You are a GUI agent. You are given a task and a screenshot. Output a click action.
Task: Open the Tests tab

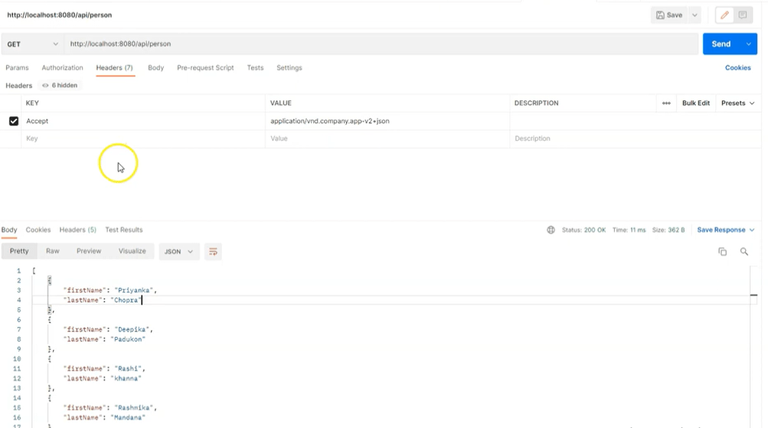point(255,68)
